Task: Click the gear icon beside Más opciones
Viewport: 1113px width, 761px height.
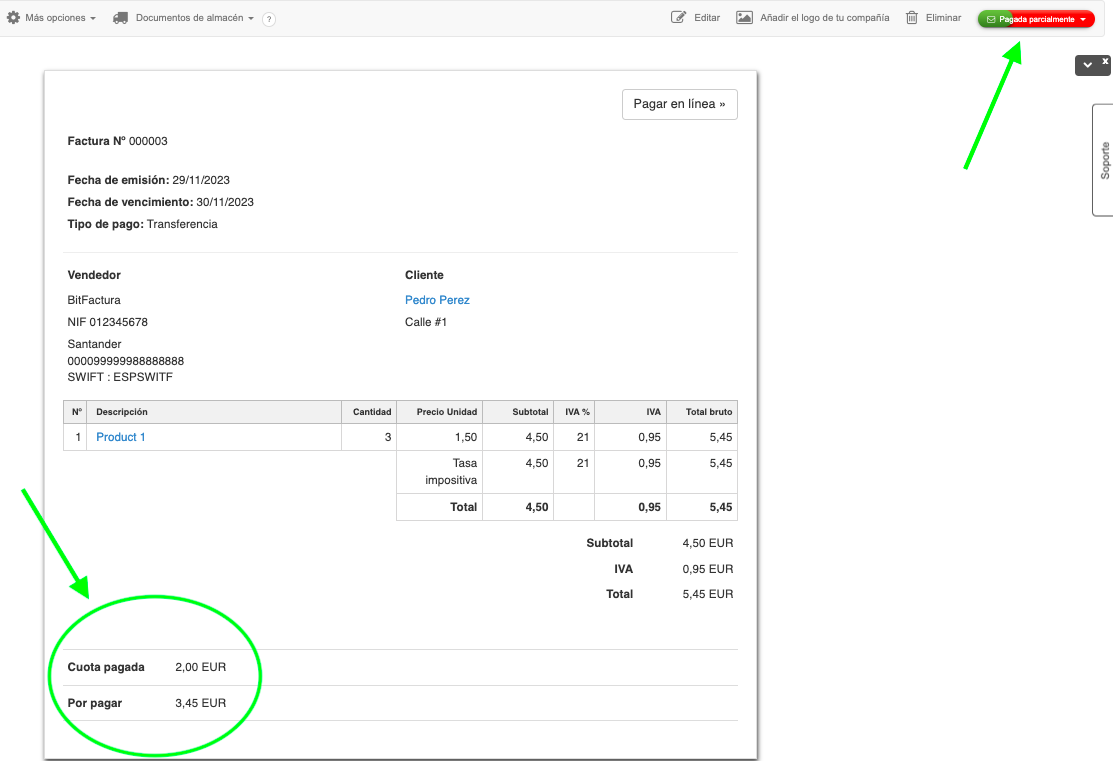Action: [x=13, y=18]
